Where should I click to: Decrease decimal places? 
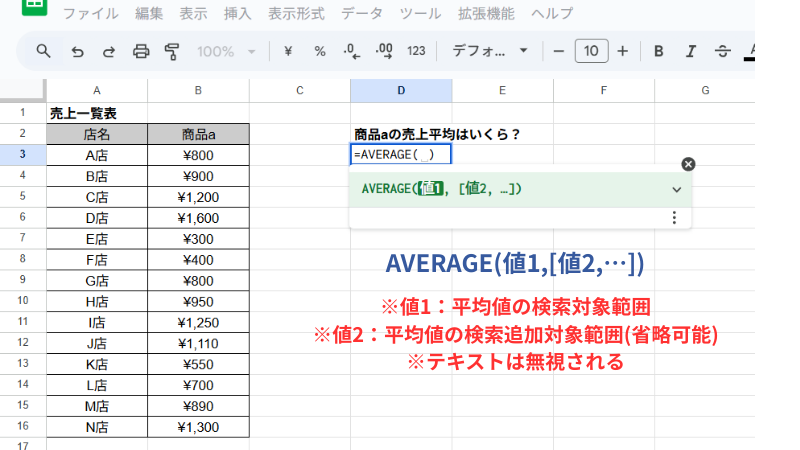[352, 51]
